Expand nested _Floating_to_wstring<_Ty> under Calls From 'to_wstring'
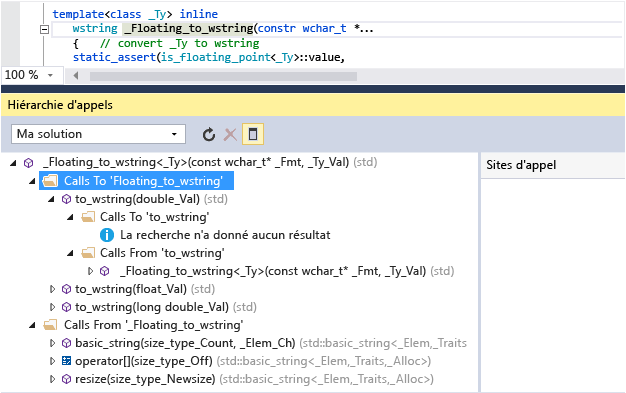Viewport: 626px width, 393px height. 90,271
